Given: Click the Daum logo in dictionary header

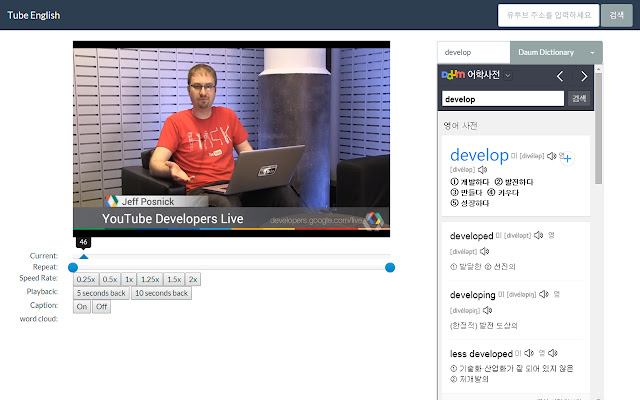Looking at the screenshot, I should (453, 75).
